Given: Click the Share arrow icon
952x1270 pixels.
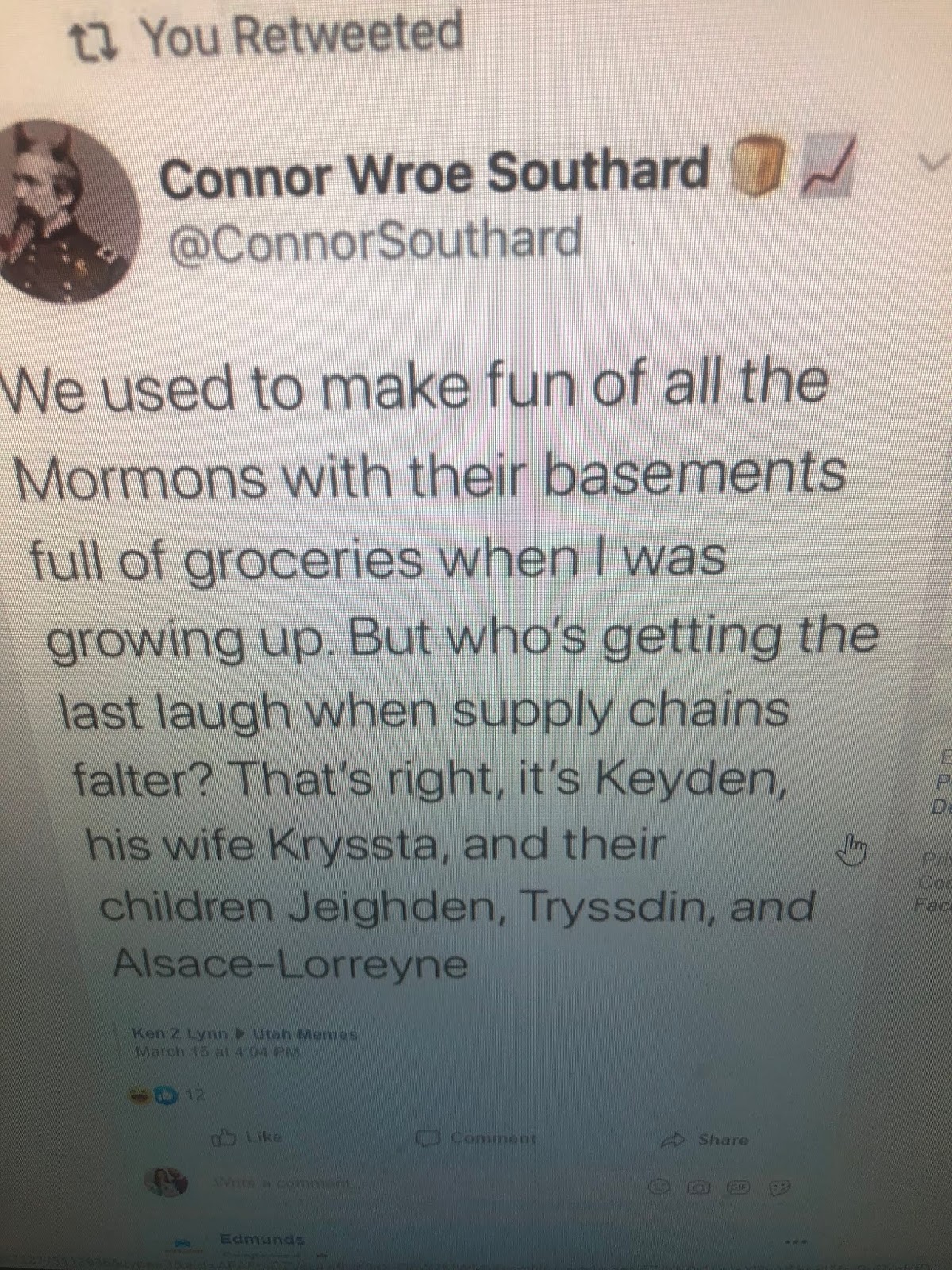Looking at the screenshot, I should click(674, 1140).
